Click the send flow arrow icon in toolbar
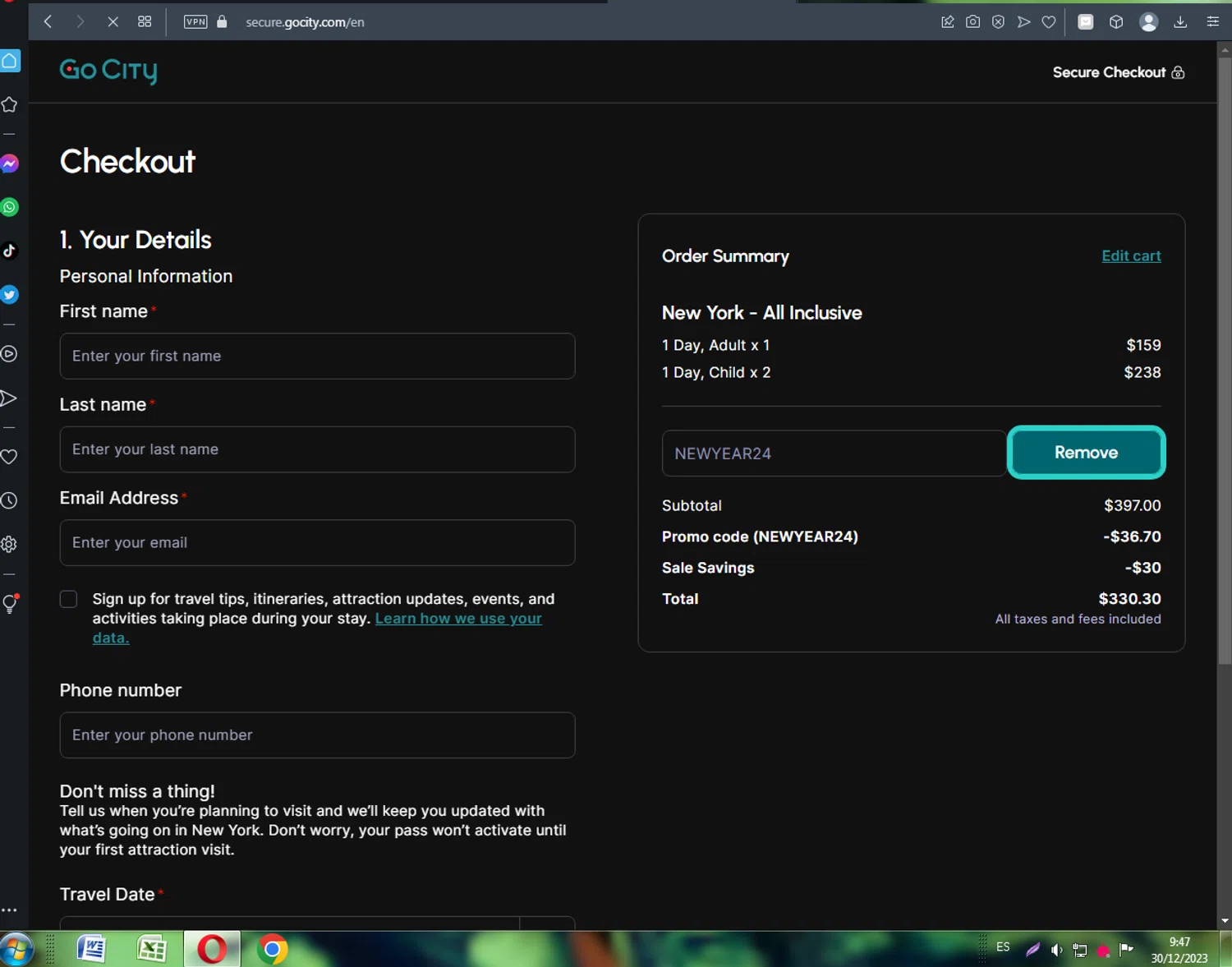 click(1023, 22)
